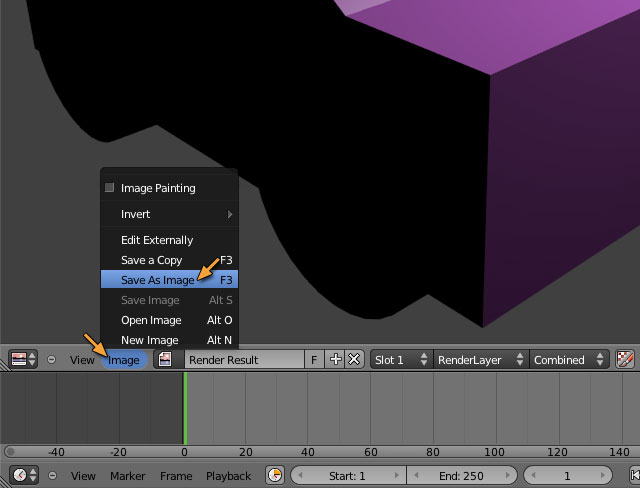Click the X icon to unlink Render Result
Screen dimensions: 640x488
353,359
